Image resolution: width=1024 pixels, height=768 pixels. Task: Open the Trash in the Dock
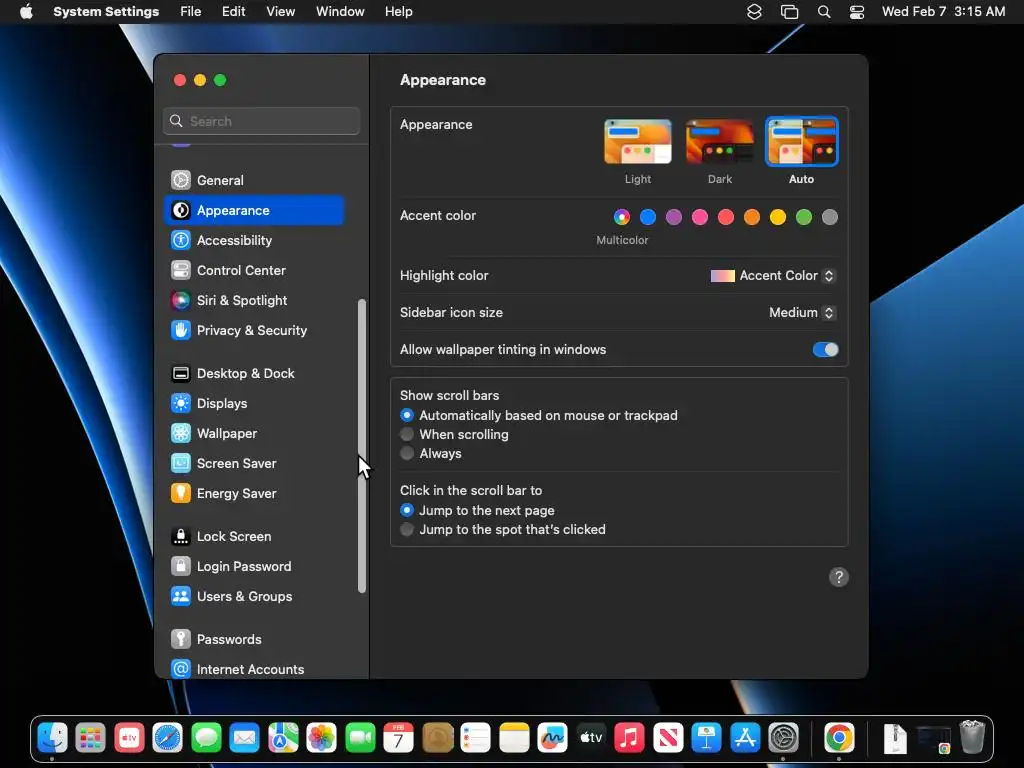click(972, 739)
